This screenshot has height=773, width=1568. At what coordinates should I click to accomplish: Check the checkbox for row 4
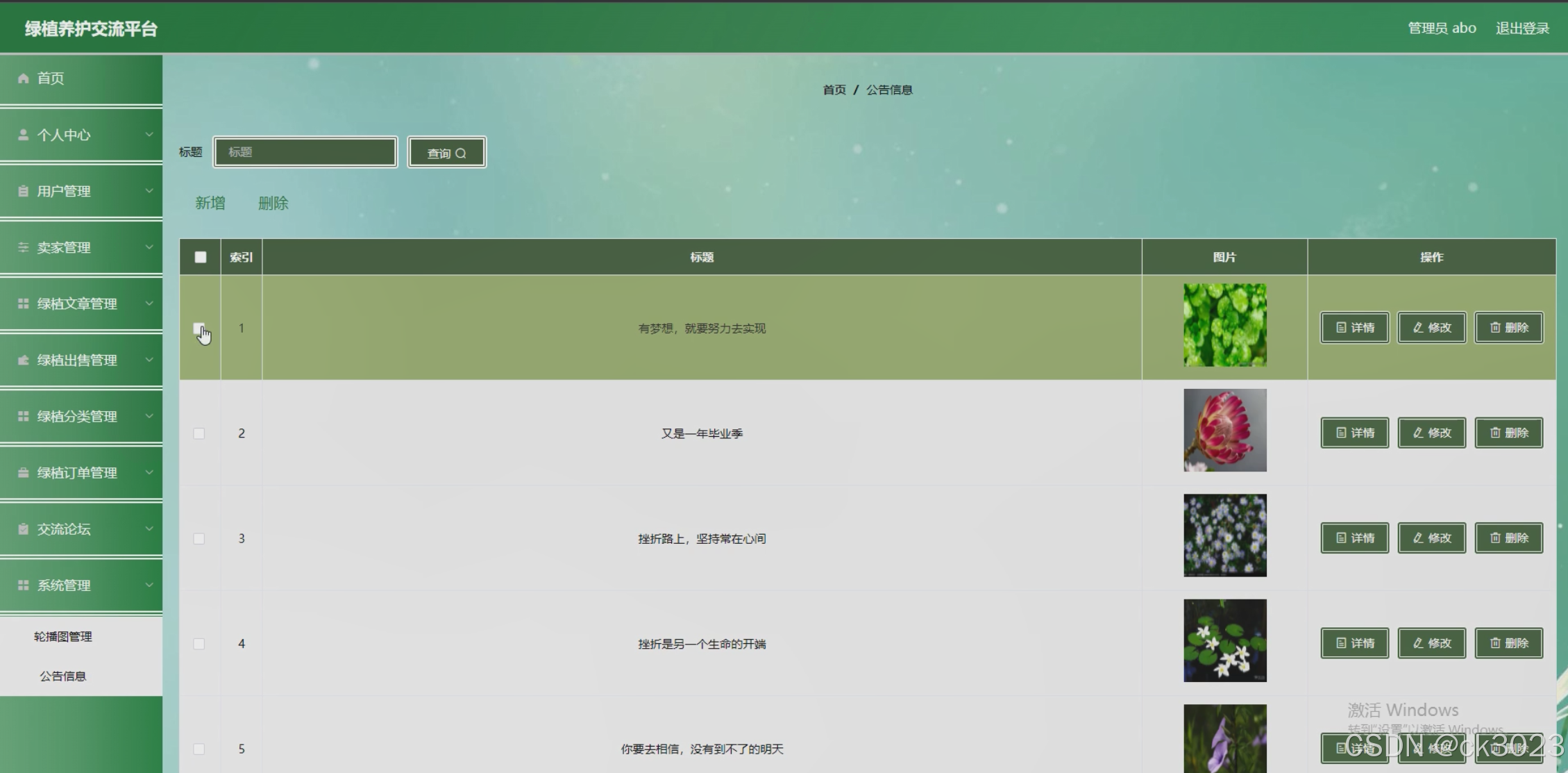199,644
